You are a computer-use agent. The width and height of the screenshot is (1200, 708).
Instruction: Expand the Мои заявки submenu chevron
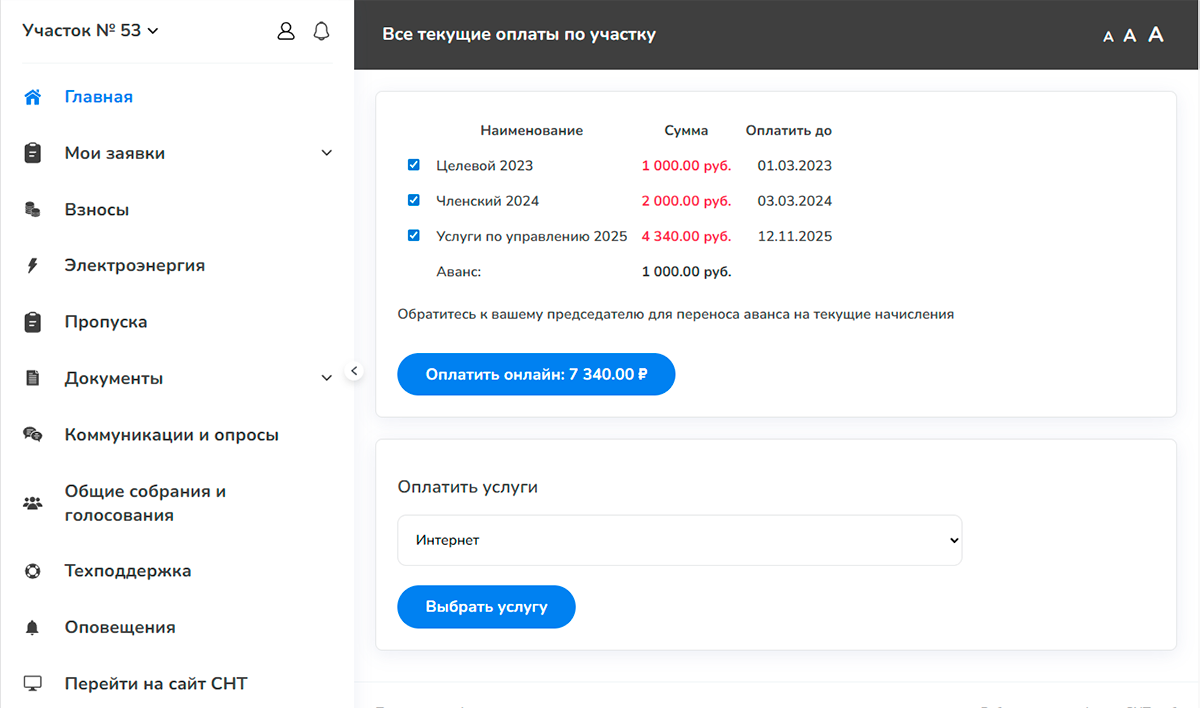(x=326, y=153)
